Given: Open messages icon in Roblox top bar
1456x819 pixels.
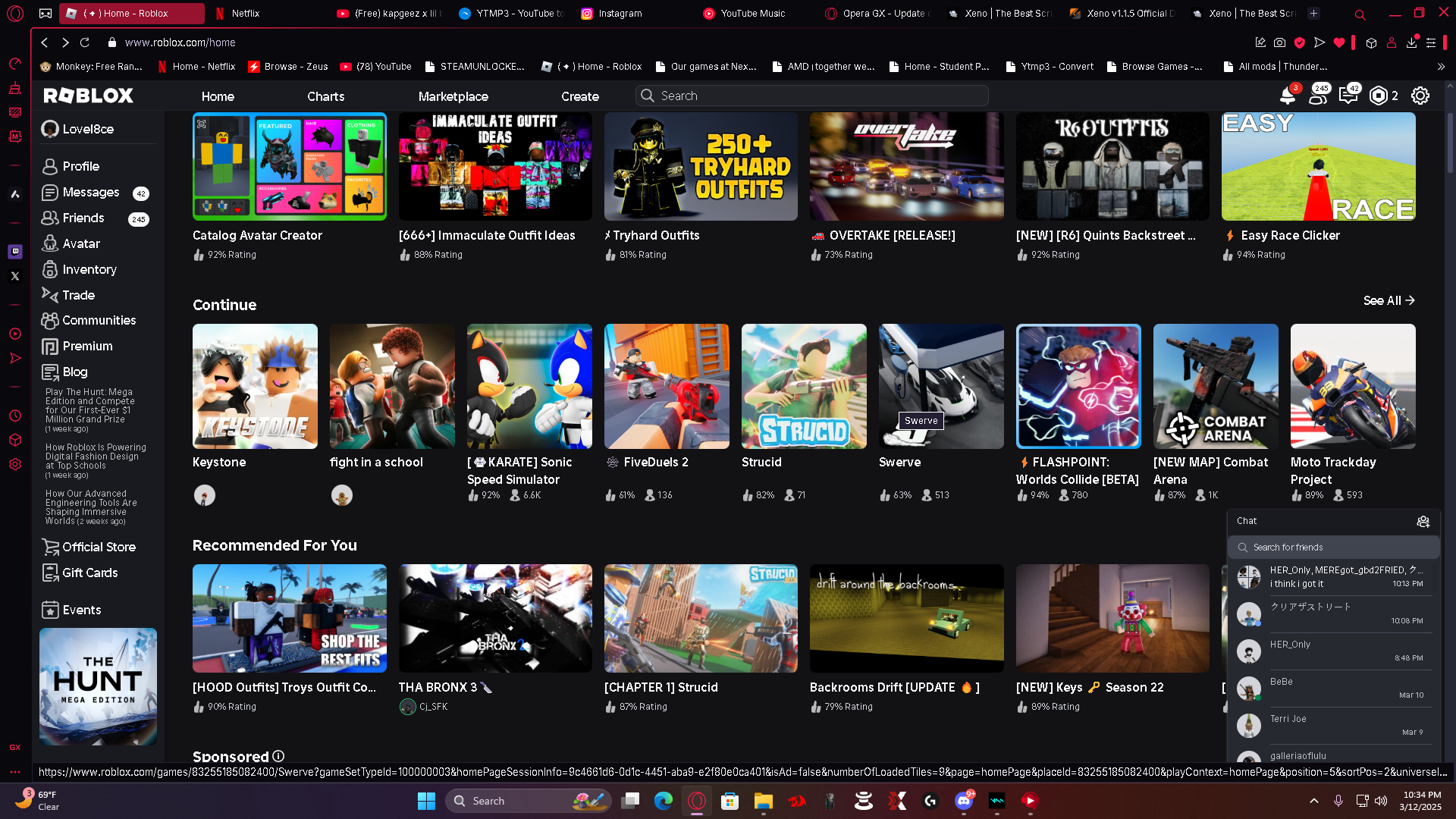Looking at the screenshot, I should 1348,96.
